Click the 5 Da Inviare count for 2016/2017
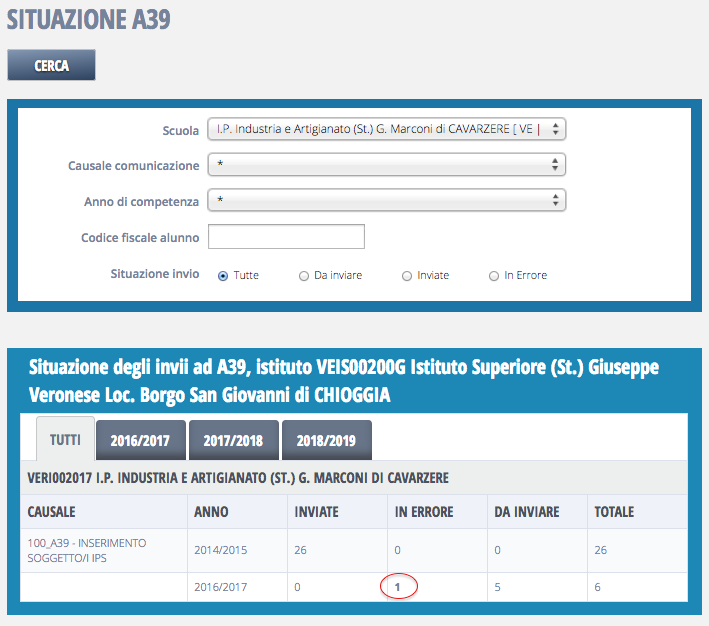Screen dimensions: 709x626 coord(498,587)
